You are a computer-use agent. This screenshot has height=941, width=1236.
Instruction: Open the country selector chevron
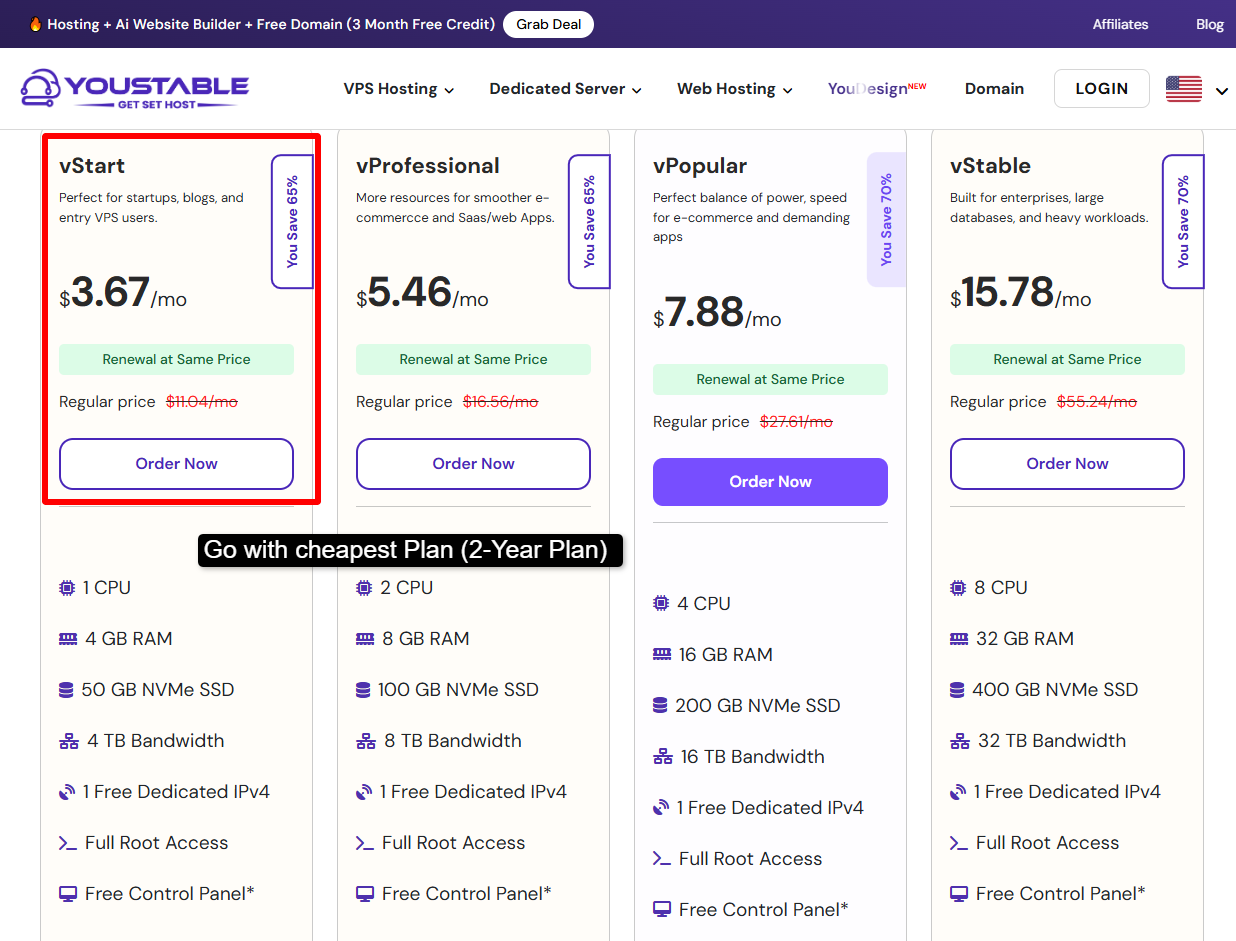click(x=1221, y=91)
